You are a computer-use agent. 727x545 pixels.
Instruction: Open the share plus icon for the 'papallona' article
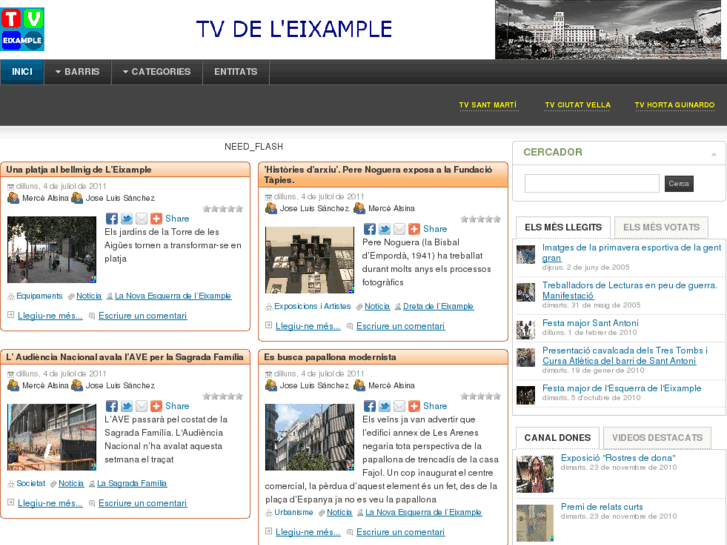pos(414,406)
